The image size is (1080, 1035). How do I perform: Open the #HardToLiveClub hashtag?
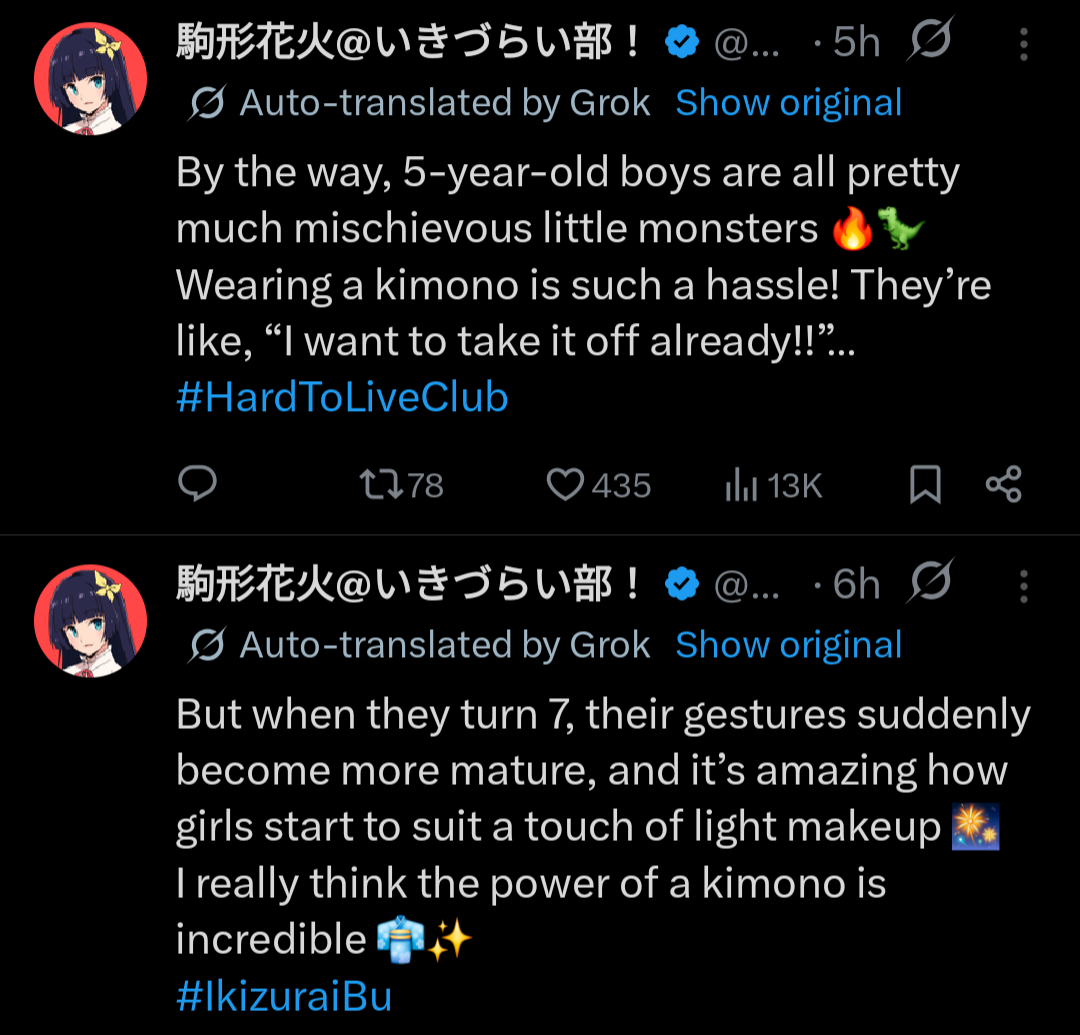click(x=342, y=398)
